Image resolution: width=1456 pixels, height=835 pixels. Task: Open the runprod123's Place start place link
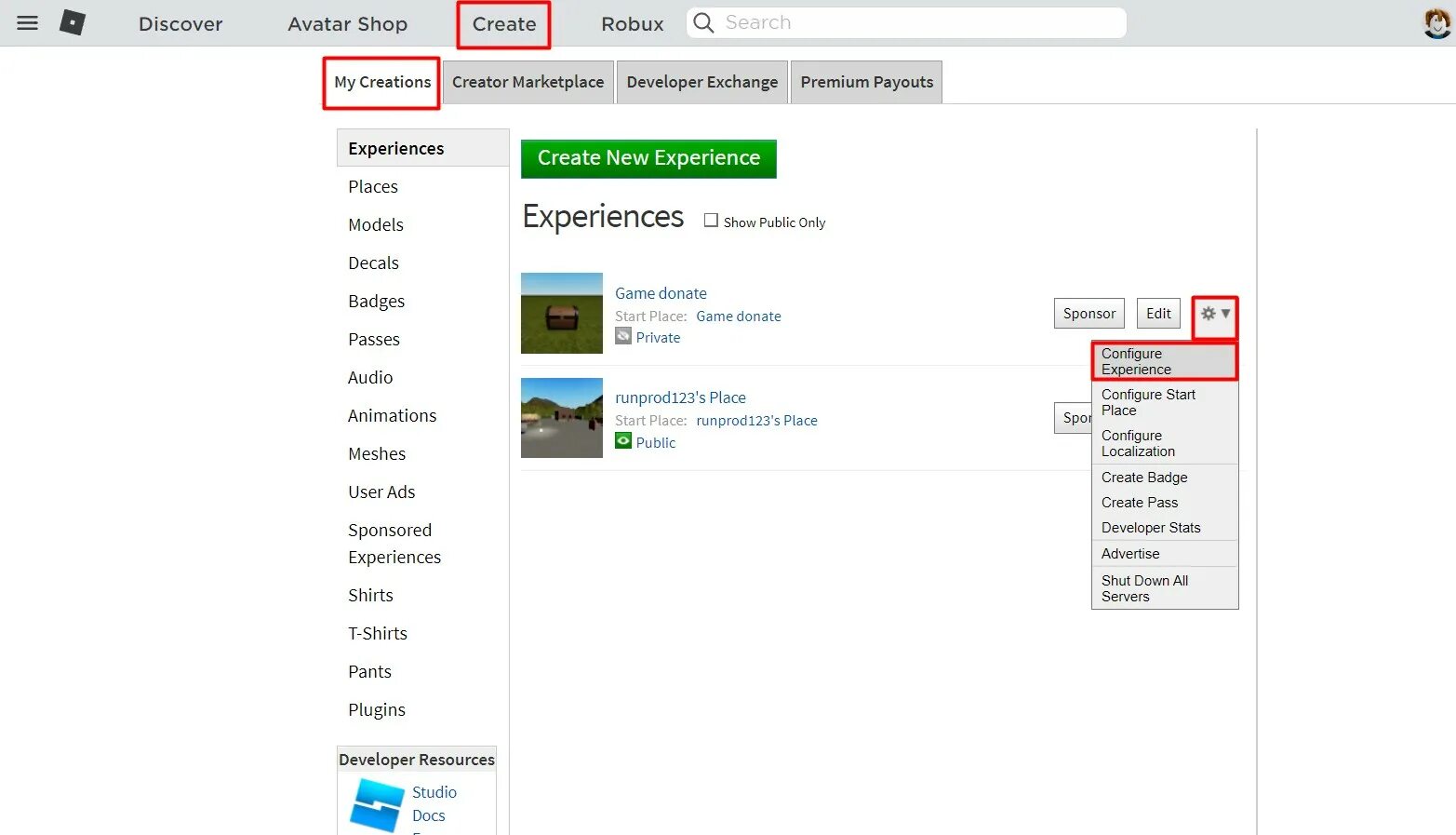pos(756,421)
